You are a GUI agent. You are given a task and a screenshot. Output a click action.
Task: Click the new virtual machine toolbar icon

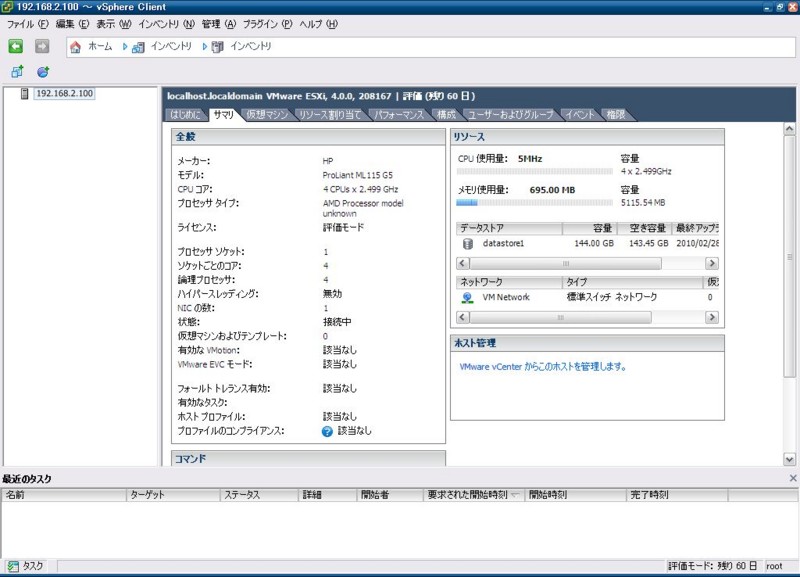17,72
